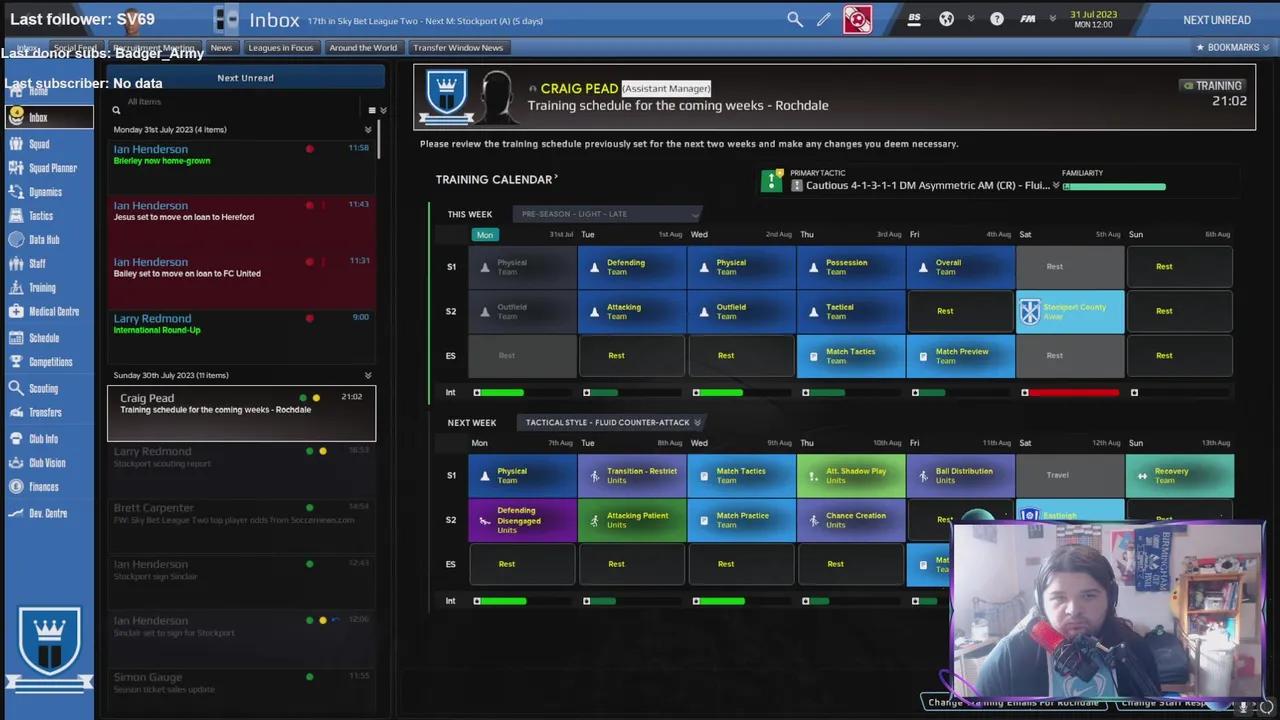Collapse the Monday 31st July message group
The width and height of the screenshot is (1280, 720).
368,130
